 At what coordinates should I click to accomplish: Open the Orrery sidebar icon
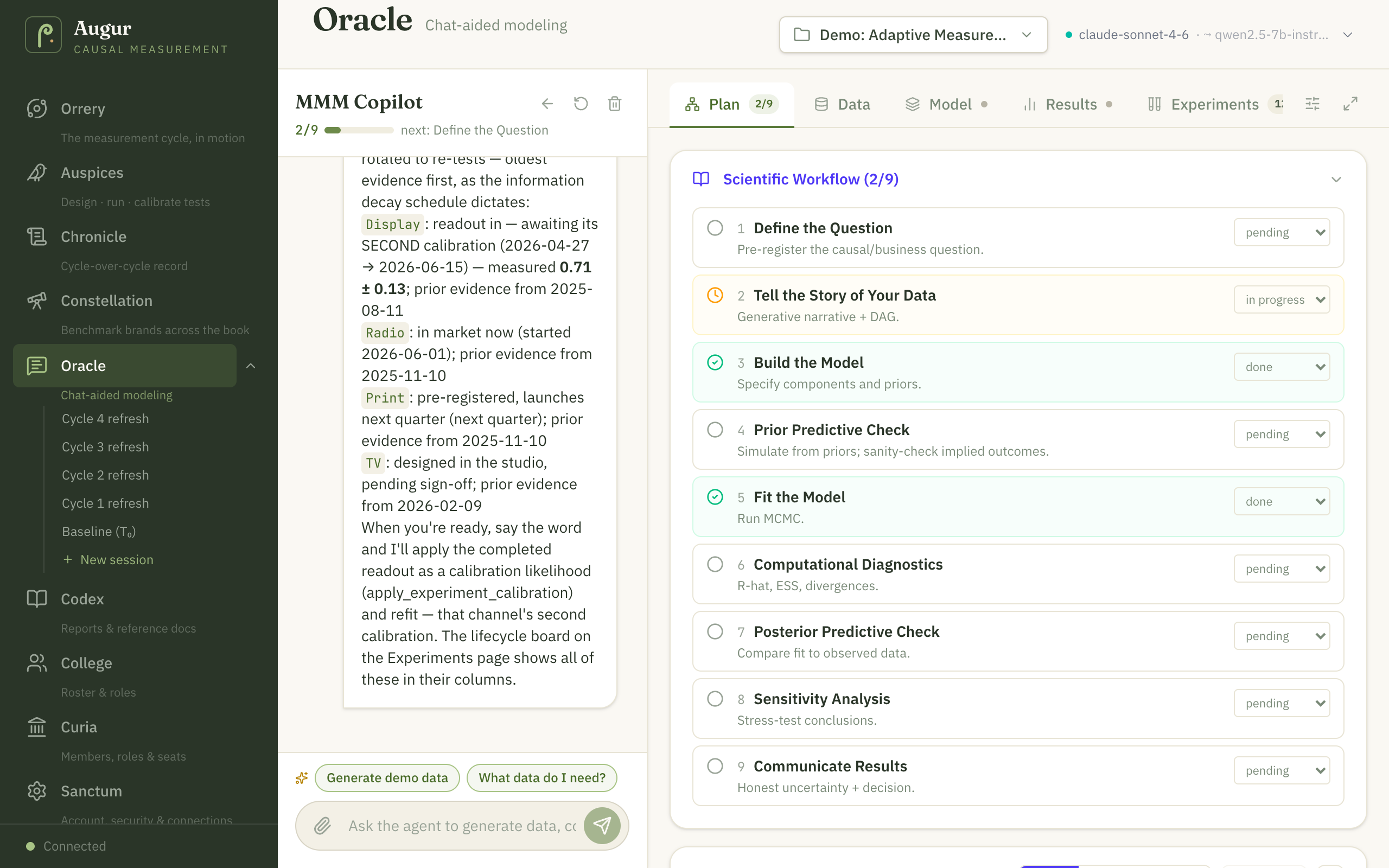point(37,108)
